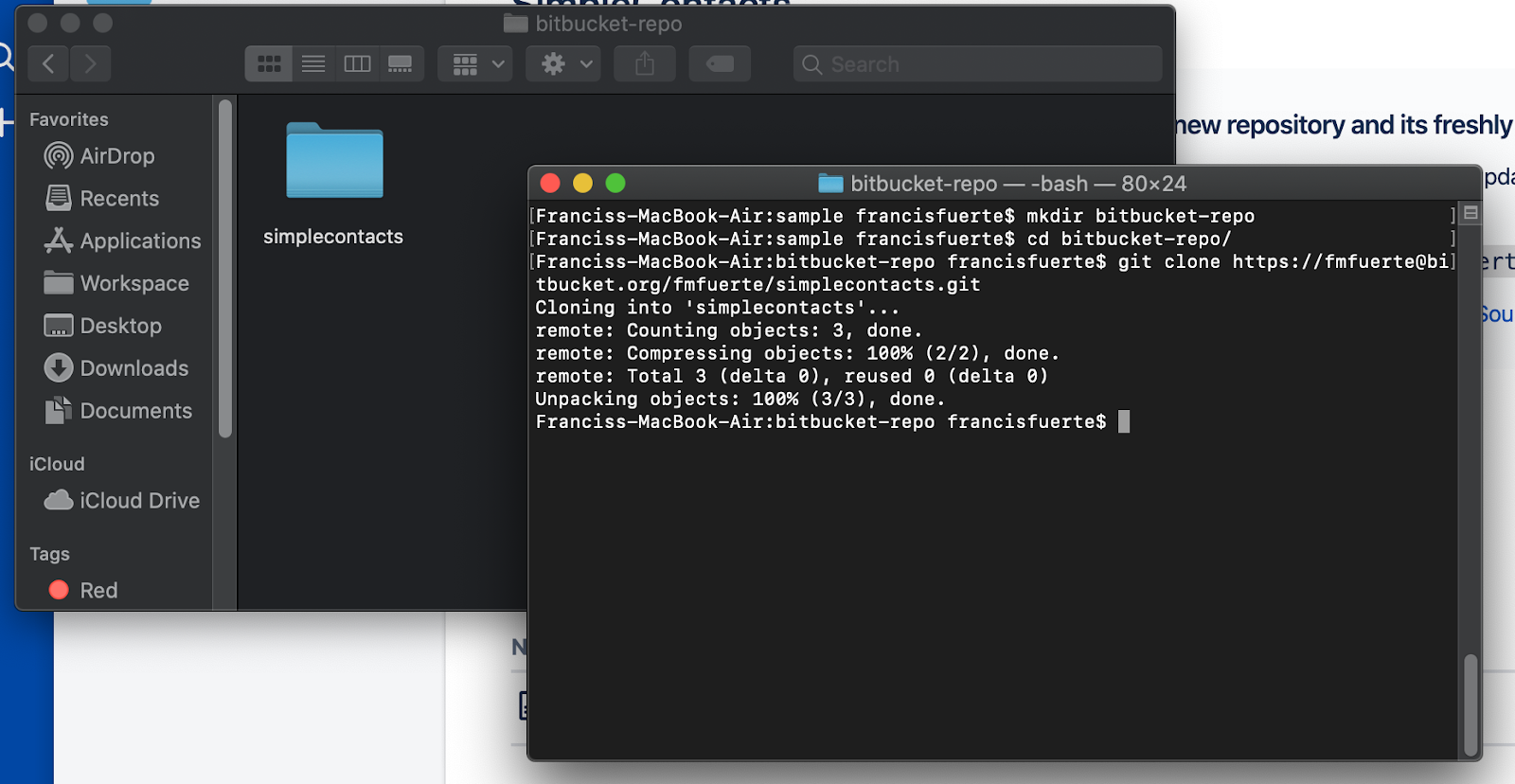Screen dimensions: 1515x784
Task: Go forward in Finder navigation
Action: point(91,63)
